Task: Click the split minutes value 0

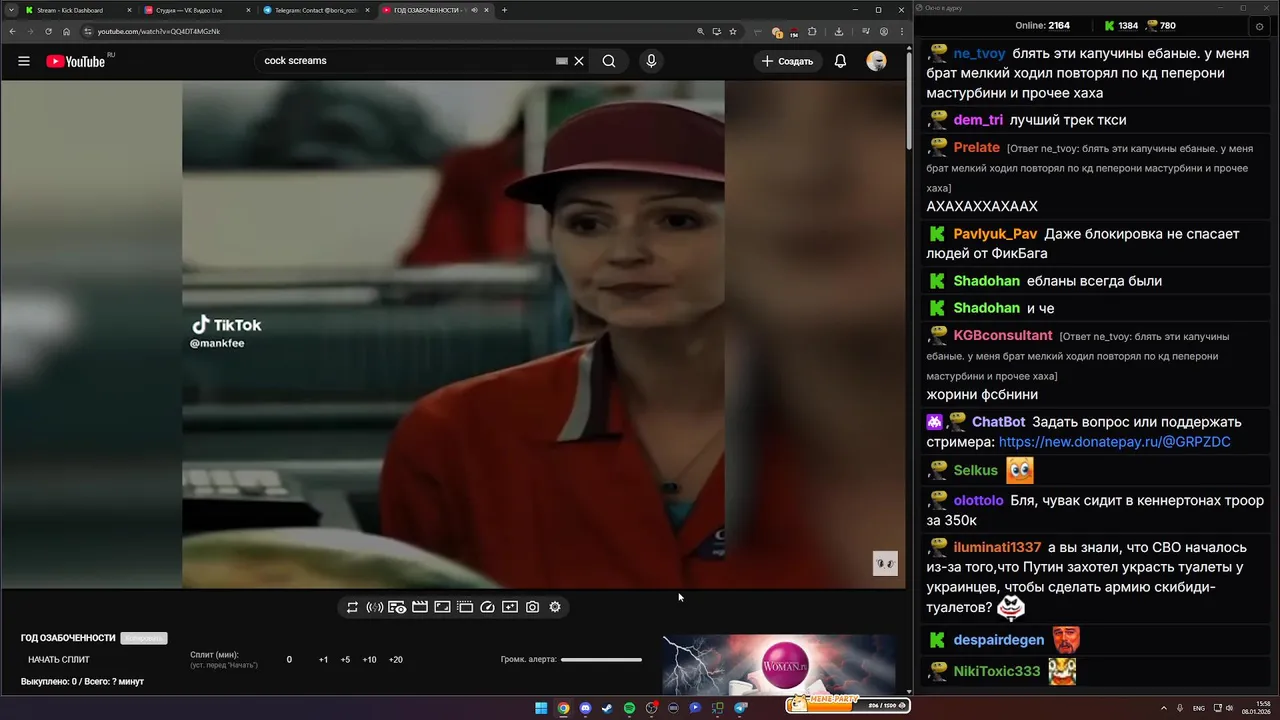Action: (x=289, y=660)
